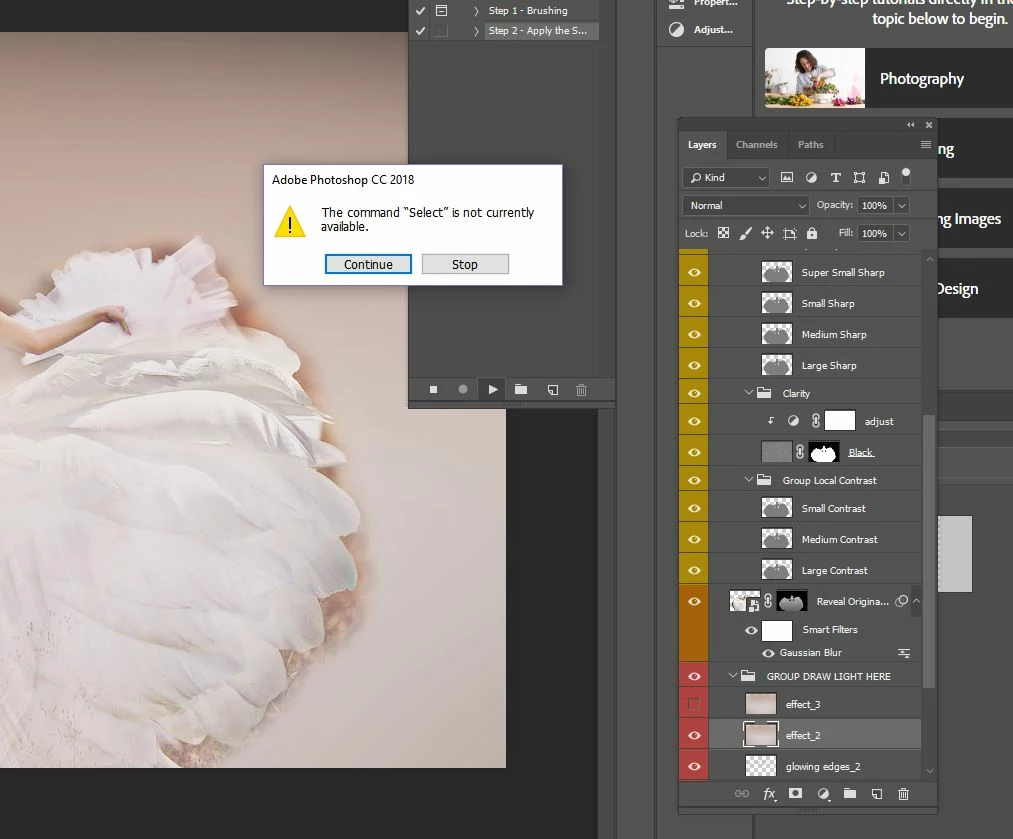This screenshot has height=839, width=1013.
Task: Filter layers by type layers icon
Action: (835, 178)
